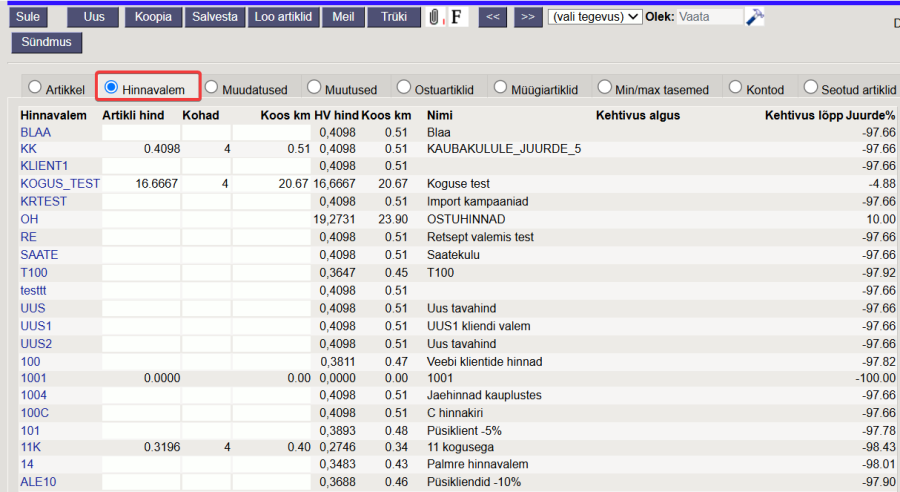Click Kohad field in KK row
This screenshot has width=900, height=492.
pyautogui.click(x=207, y=149)
